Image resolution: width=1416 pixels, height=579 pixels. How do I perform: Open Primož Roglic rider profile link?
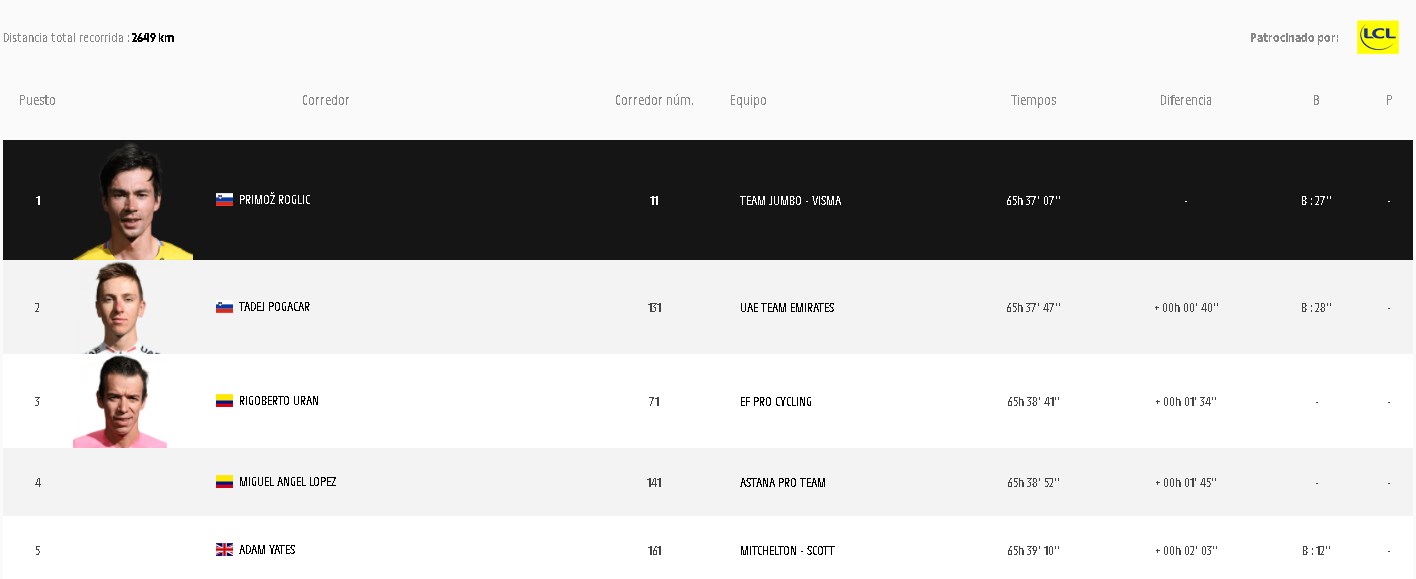(x=275, y=200)
